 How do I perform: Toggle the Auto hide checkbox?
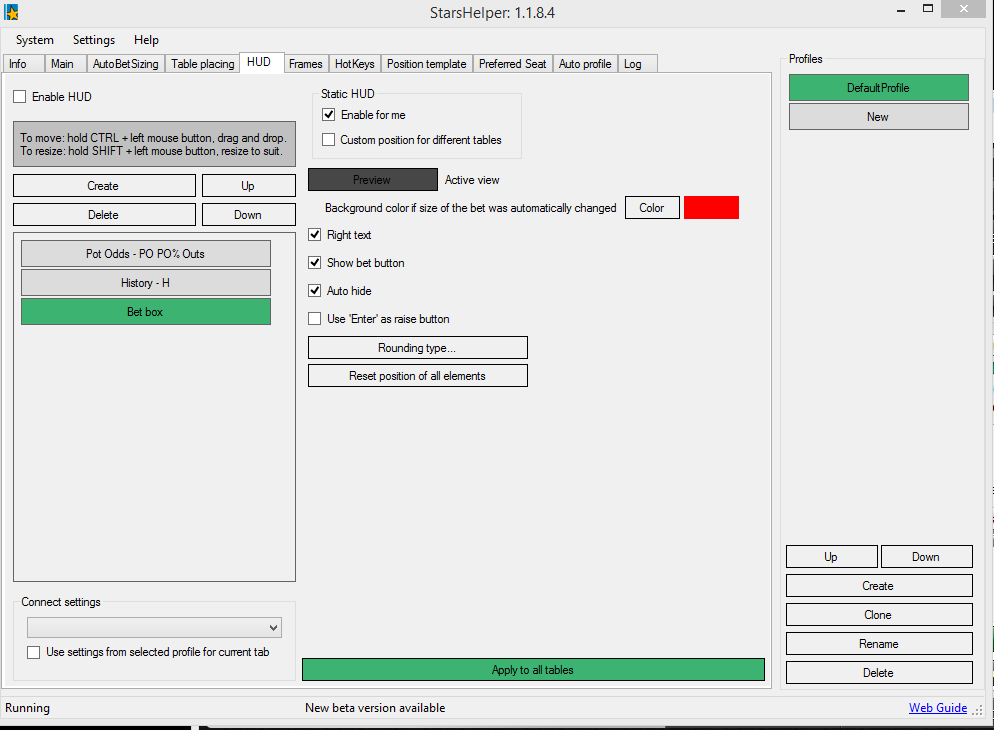click(x=314, y=291)
